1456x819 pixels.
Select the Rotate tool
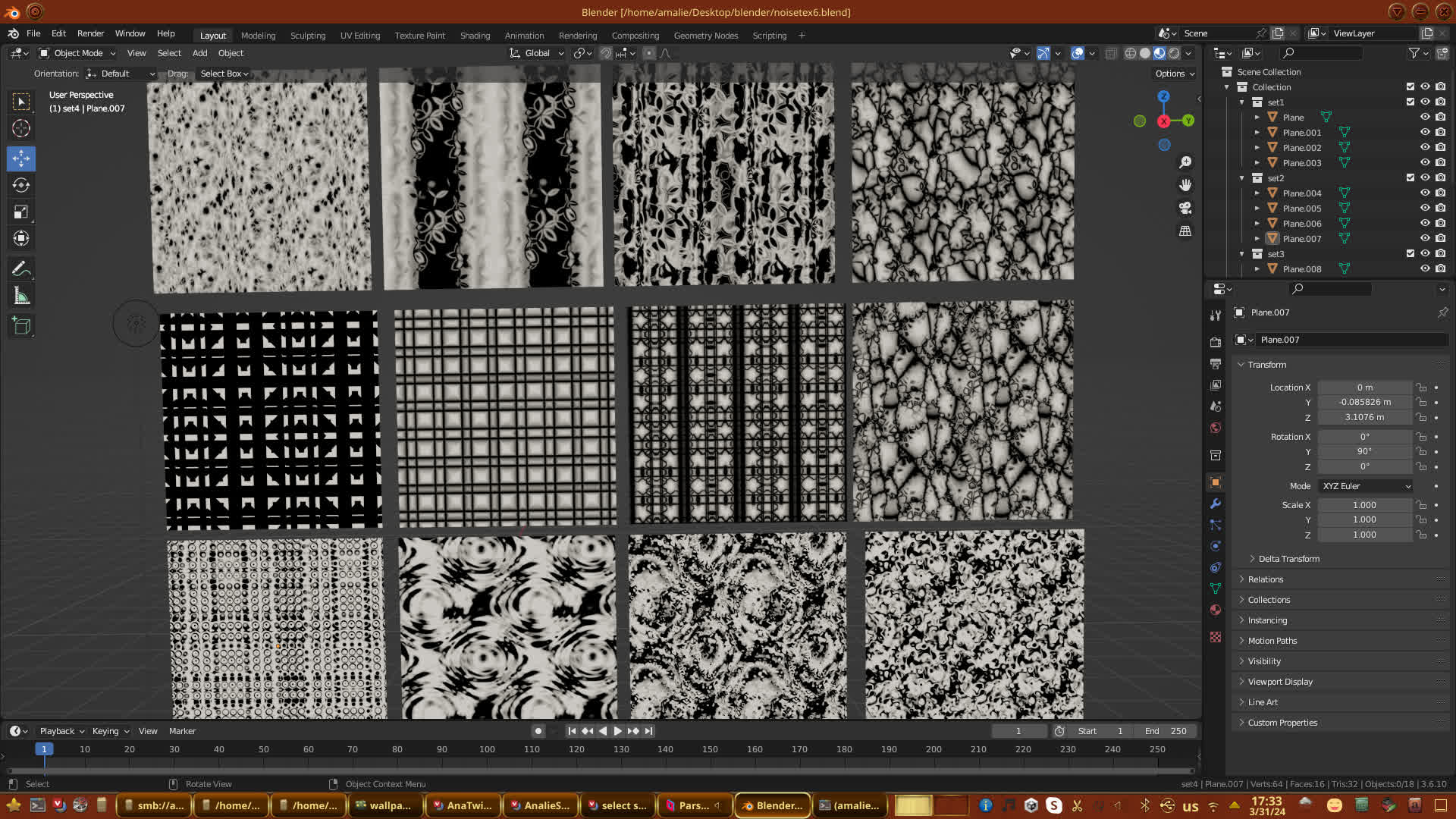pos(21,185)
